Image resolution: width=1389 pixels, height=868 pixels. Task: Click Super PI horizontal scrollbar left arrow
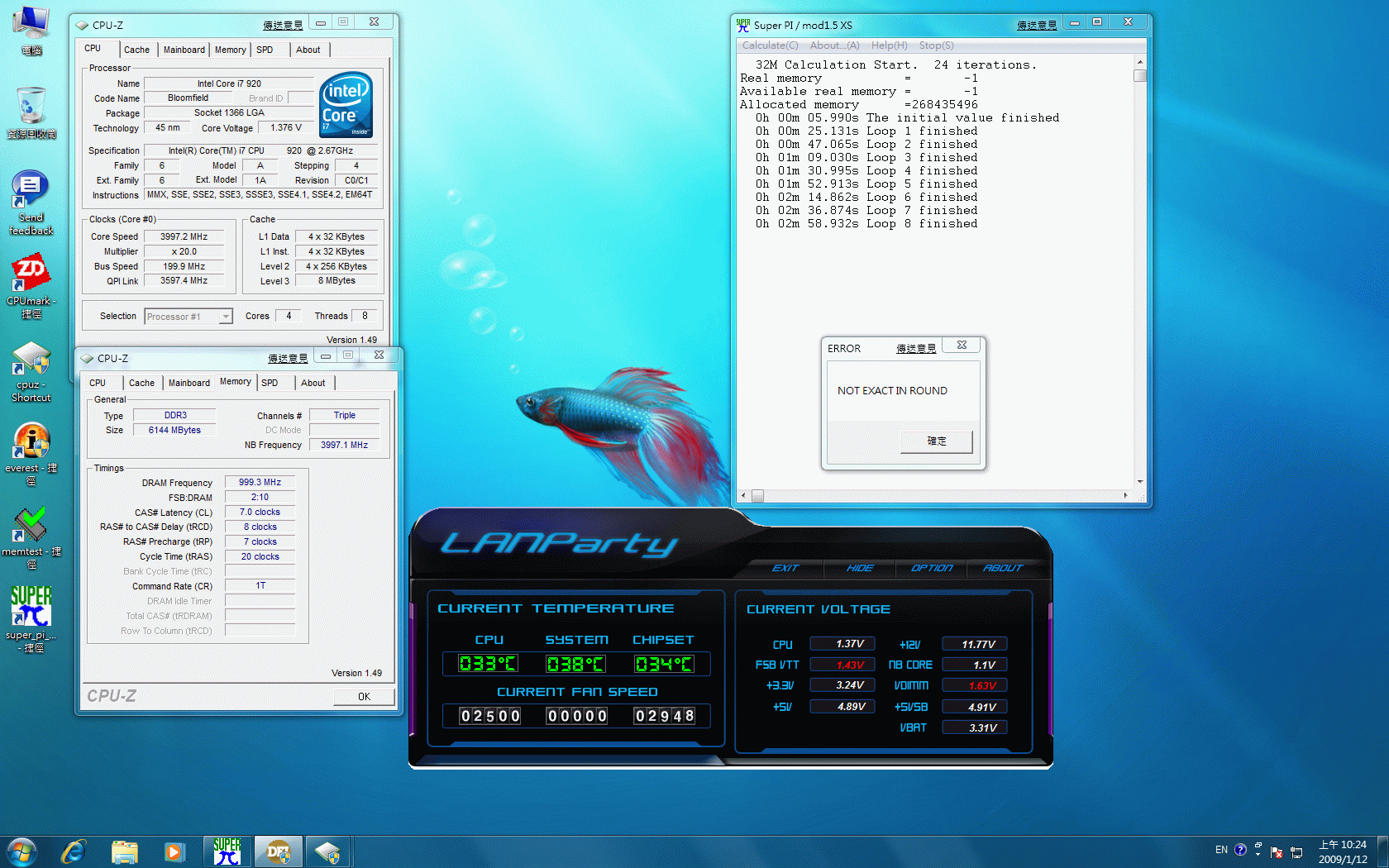(x=743, y=496)
